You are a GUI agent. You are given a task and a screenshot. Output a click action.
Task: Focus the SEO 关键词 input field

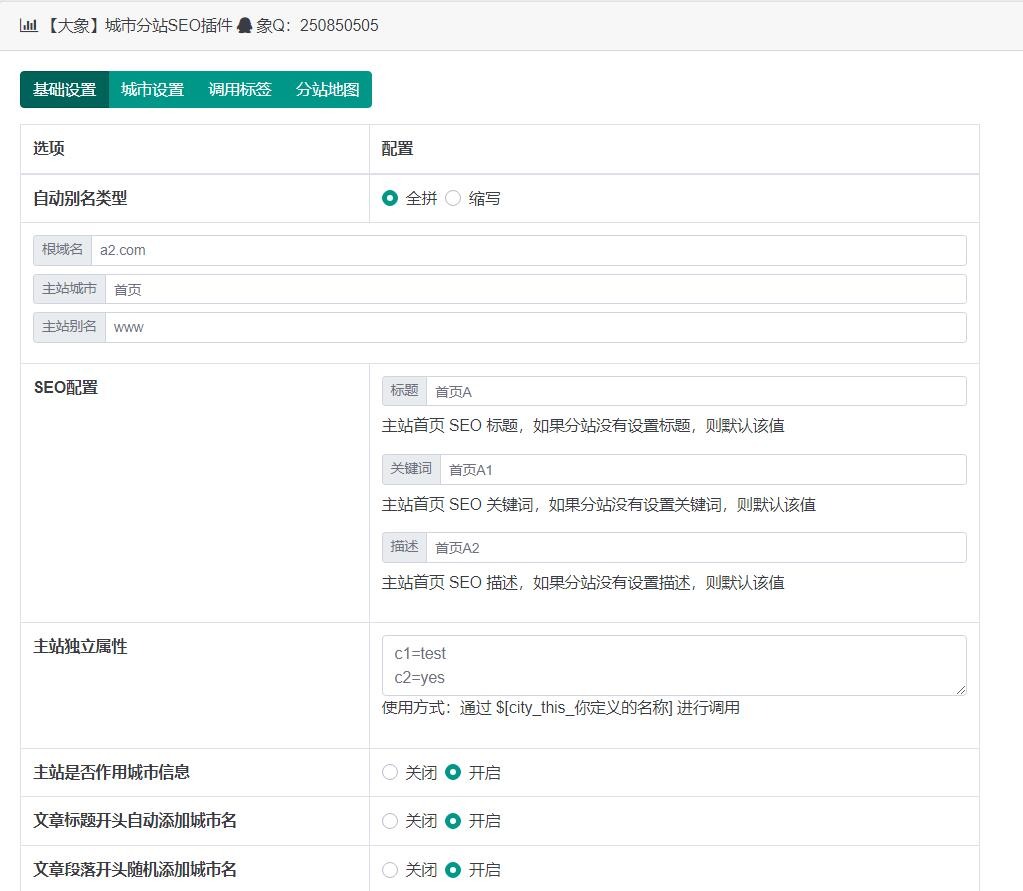tap(702, 469)
